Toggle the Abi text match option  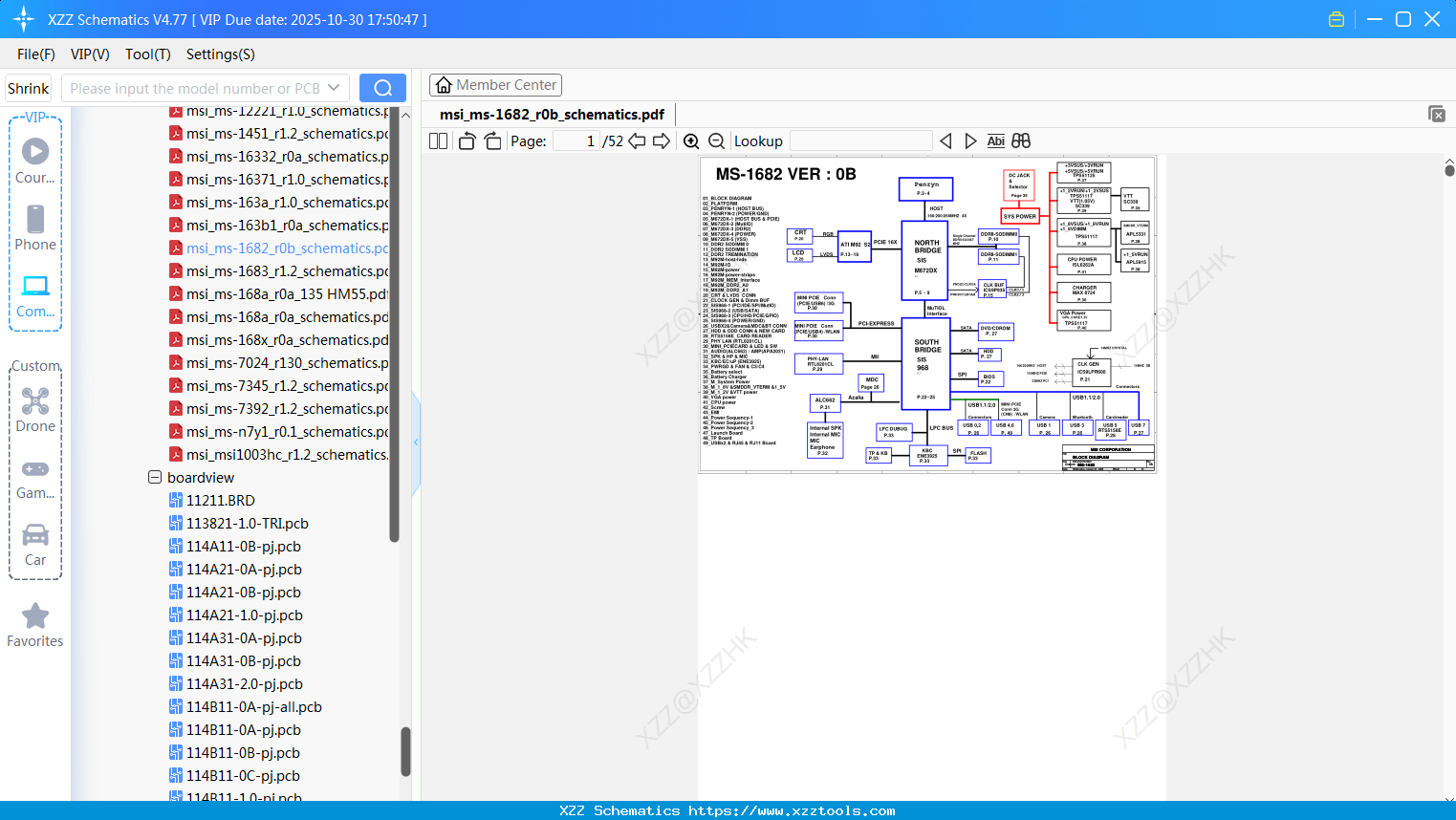[996, 141]
